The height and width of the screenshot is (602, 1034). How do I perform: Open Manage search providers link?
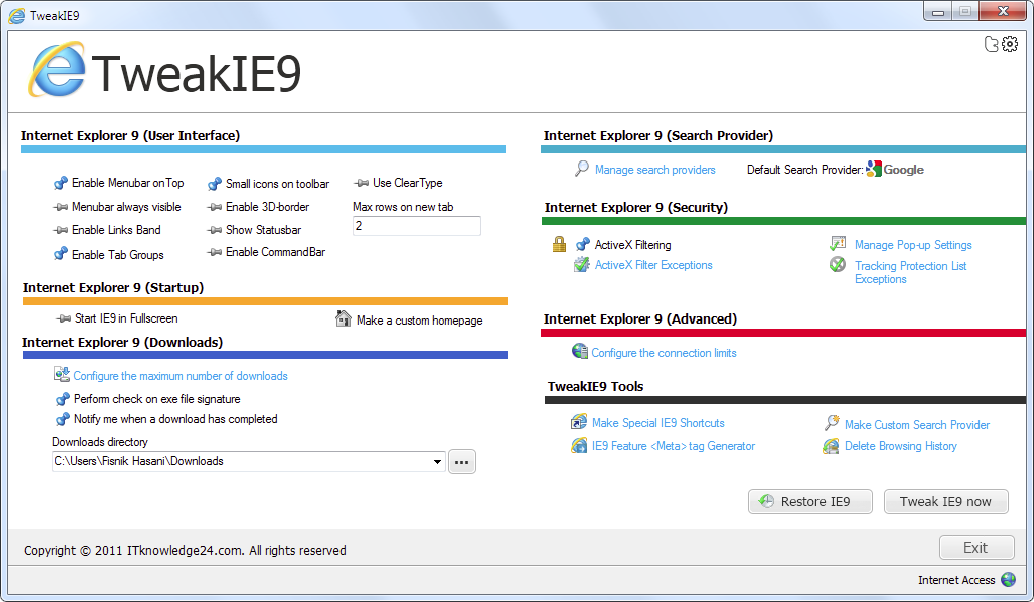click(x=655, y=170)
